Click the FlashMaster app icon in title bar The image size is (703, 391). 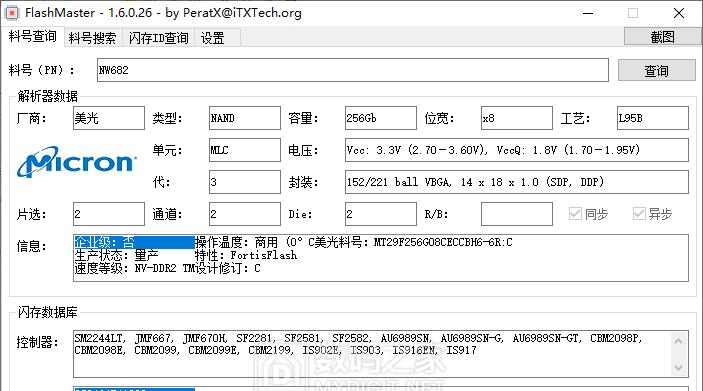click(x=12, y=13)
